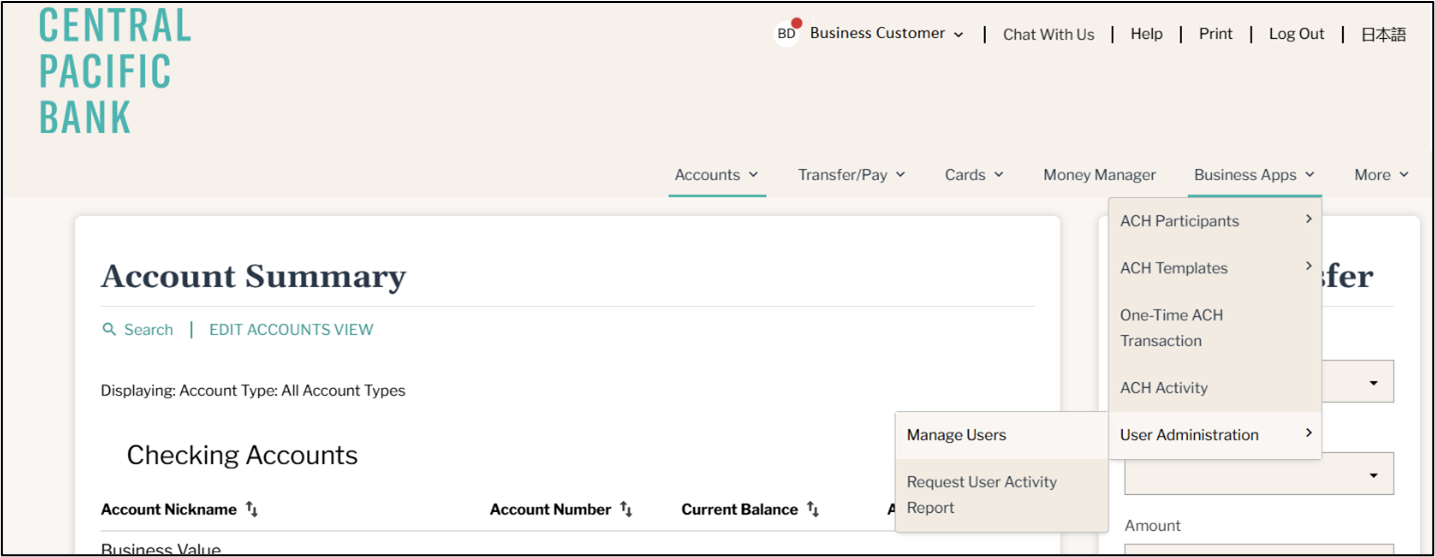
Task: Click the Current Balance column header
Action: tap(739, 510)
